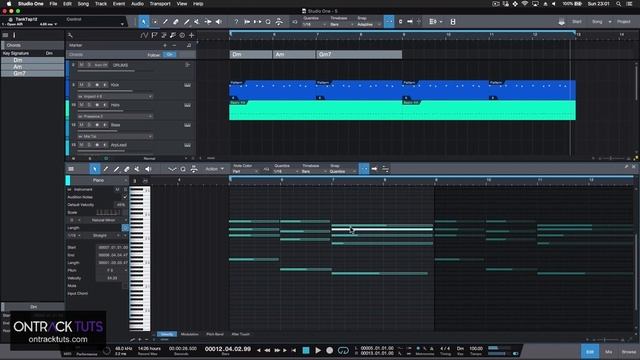Open the arrange Timebase dropdown
The height and width of the screenshot is (360, 640).
coord(341,24)
